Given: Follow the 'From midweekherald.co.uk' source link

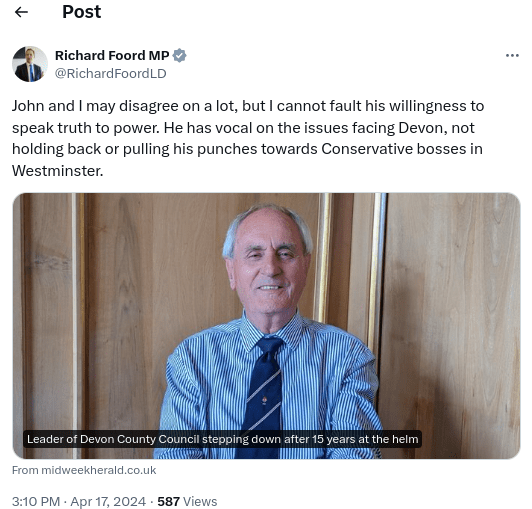Looking at the screenshot, I should click(x=84, y=470).
